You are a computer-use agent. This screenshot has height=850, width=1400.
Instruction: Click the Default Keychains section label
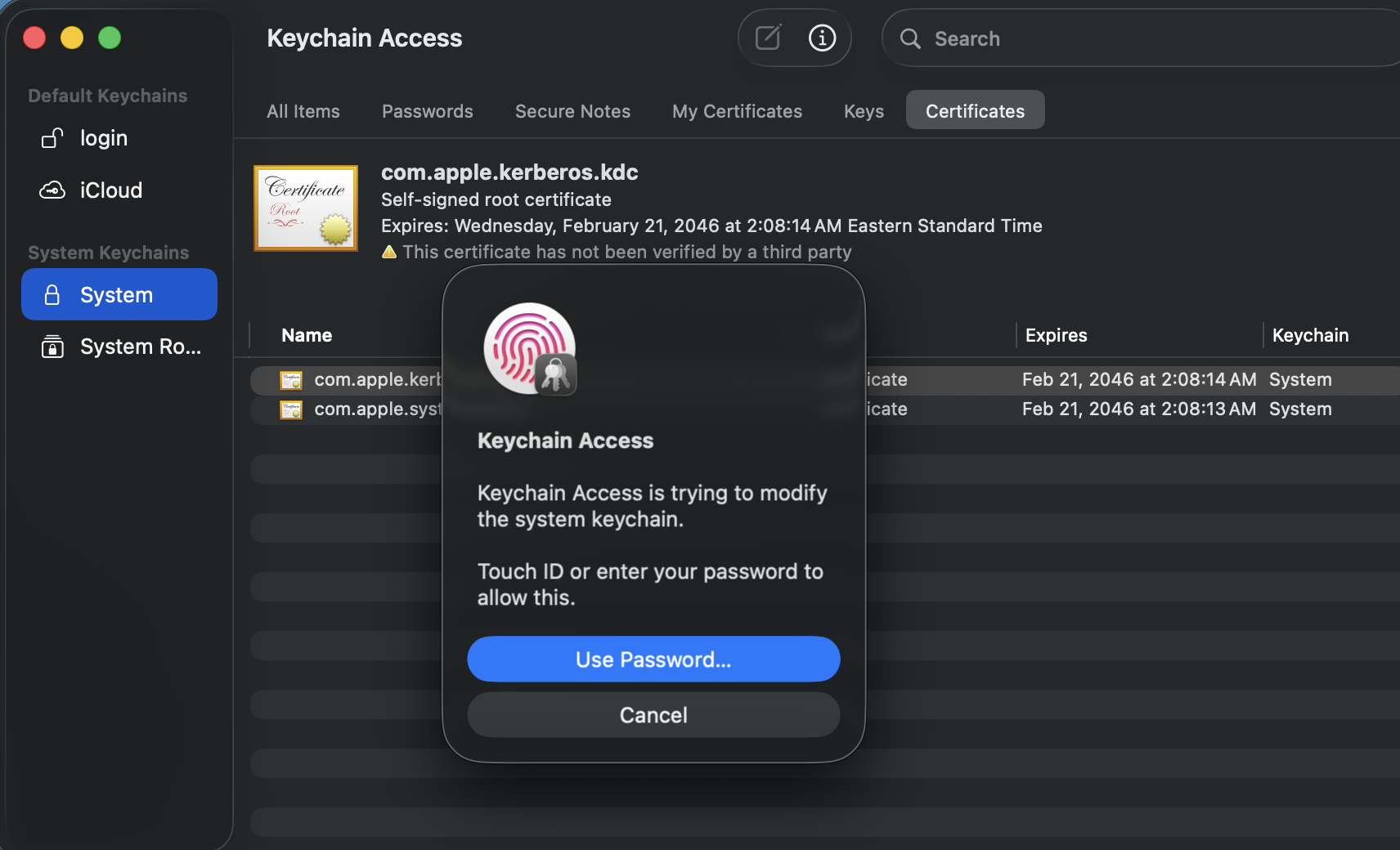[x=108, y=96]
